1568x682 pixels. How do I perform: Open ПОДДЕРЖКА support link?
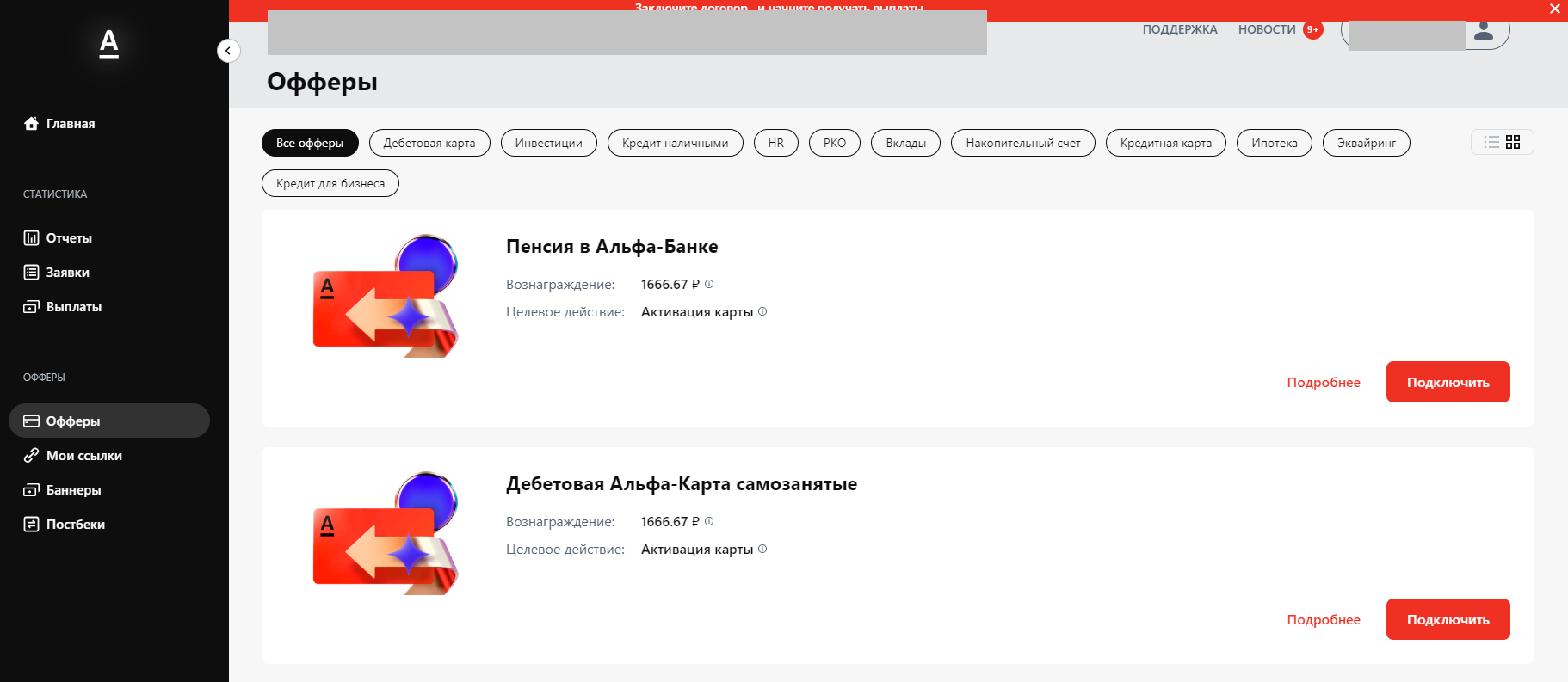click(x=1180, y=29)
